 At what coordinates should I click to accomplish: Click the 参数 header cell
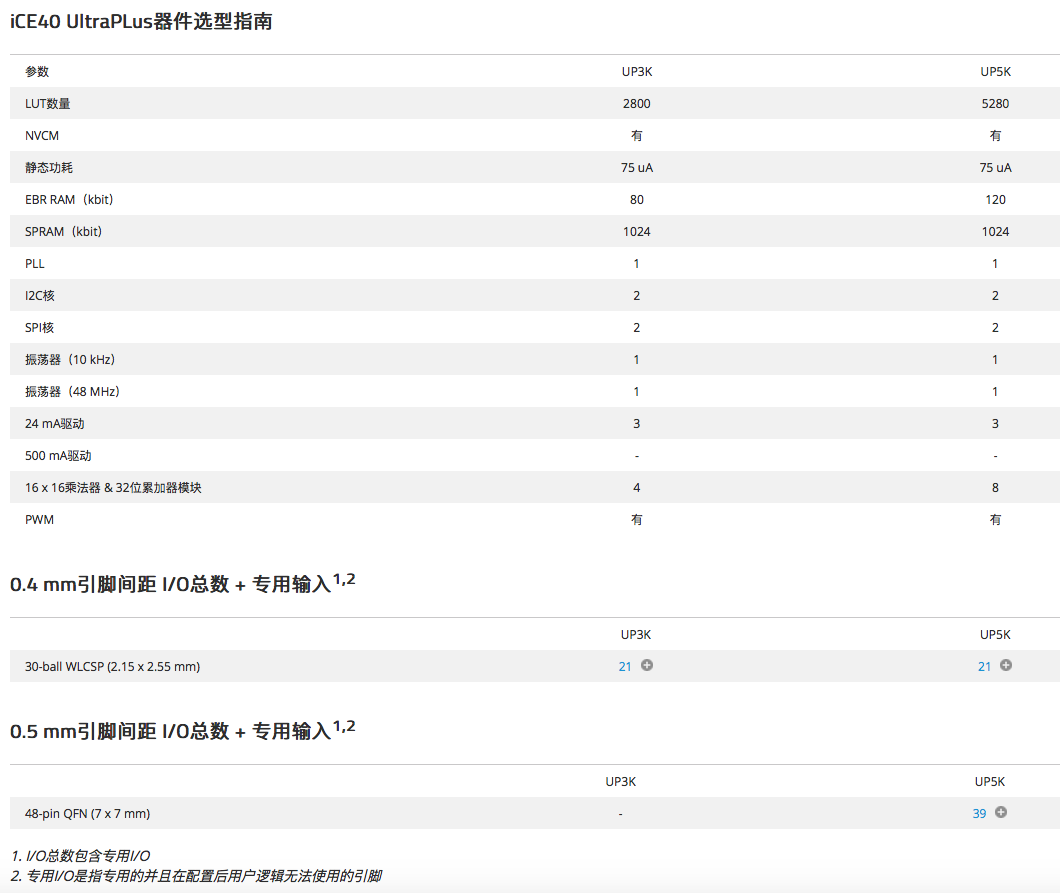(x=37, y=72)
